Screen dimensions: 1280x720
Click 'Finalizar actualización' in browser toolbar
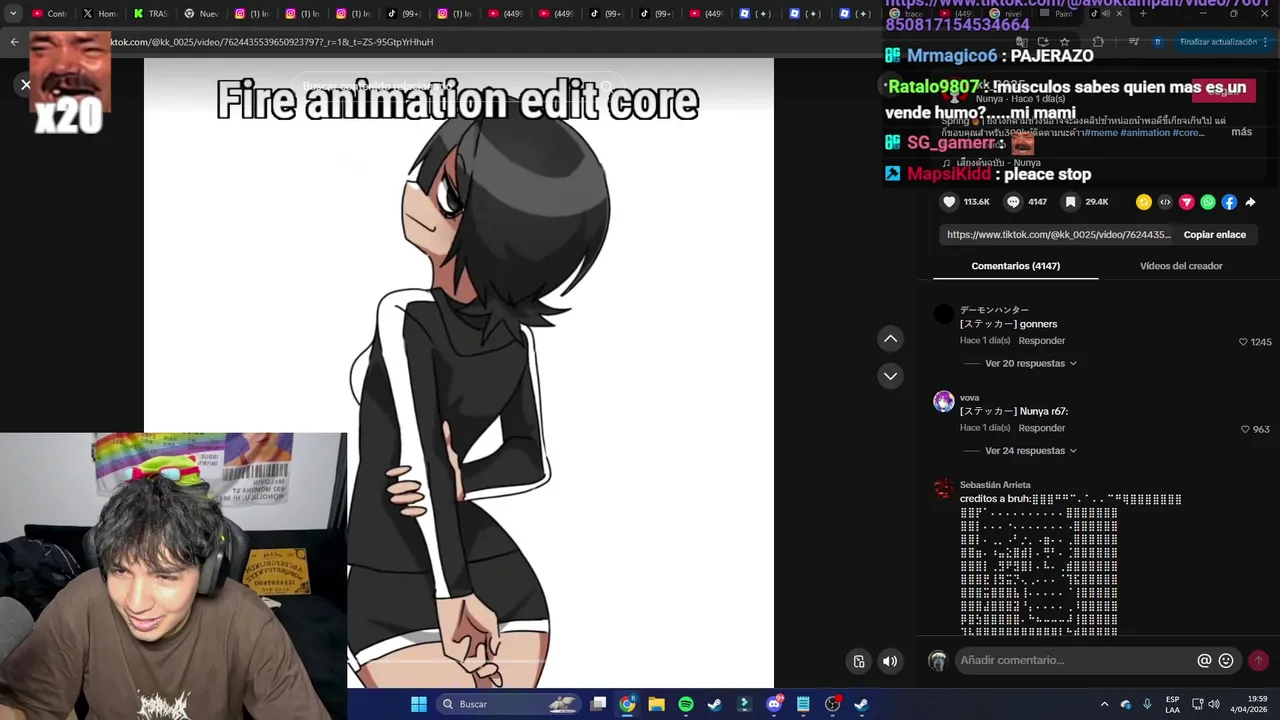[1218, 42]
